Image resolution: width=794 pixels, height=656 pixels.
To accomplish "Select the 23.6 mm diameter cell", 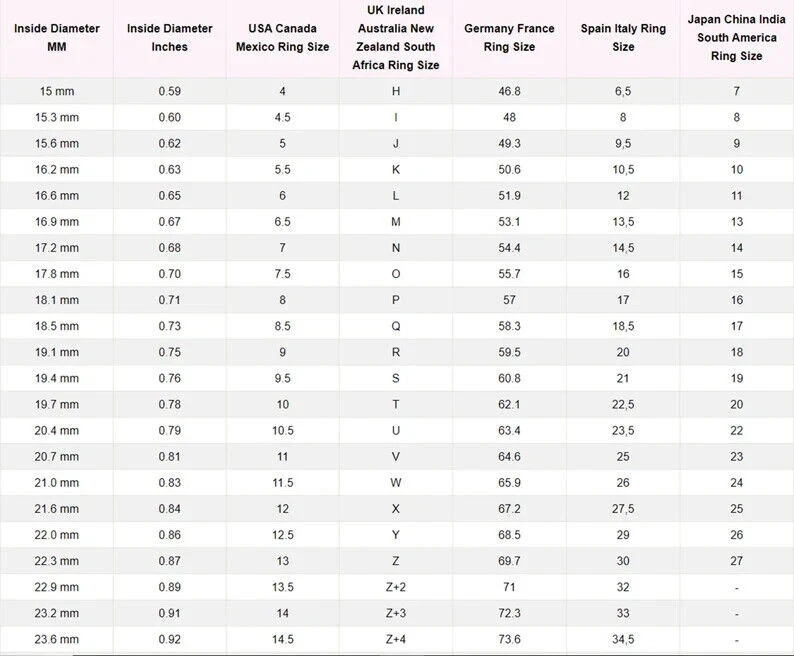I will [57, 639].
